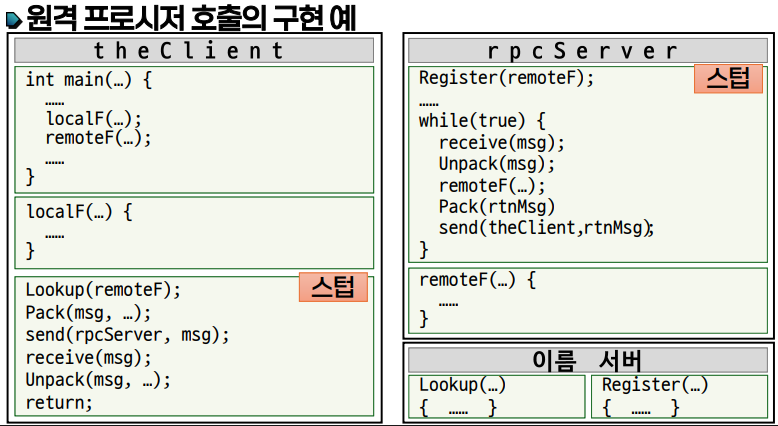Click the line "Unpack(msg);" in rpcServer
Screen dimensions: 778x426
497,164
